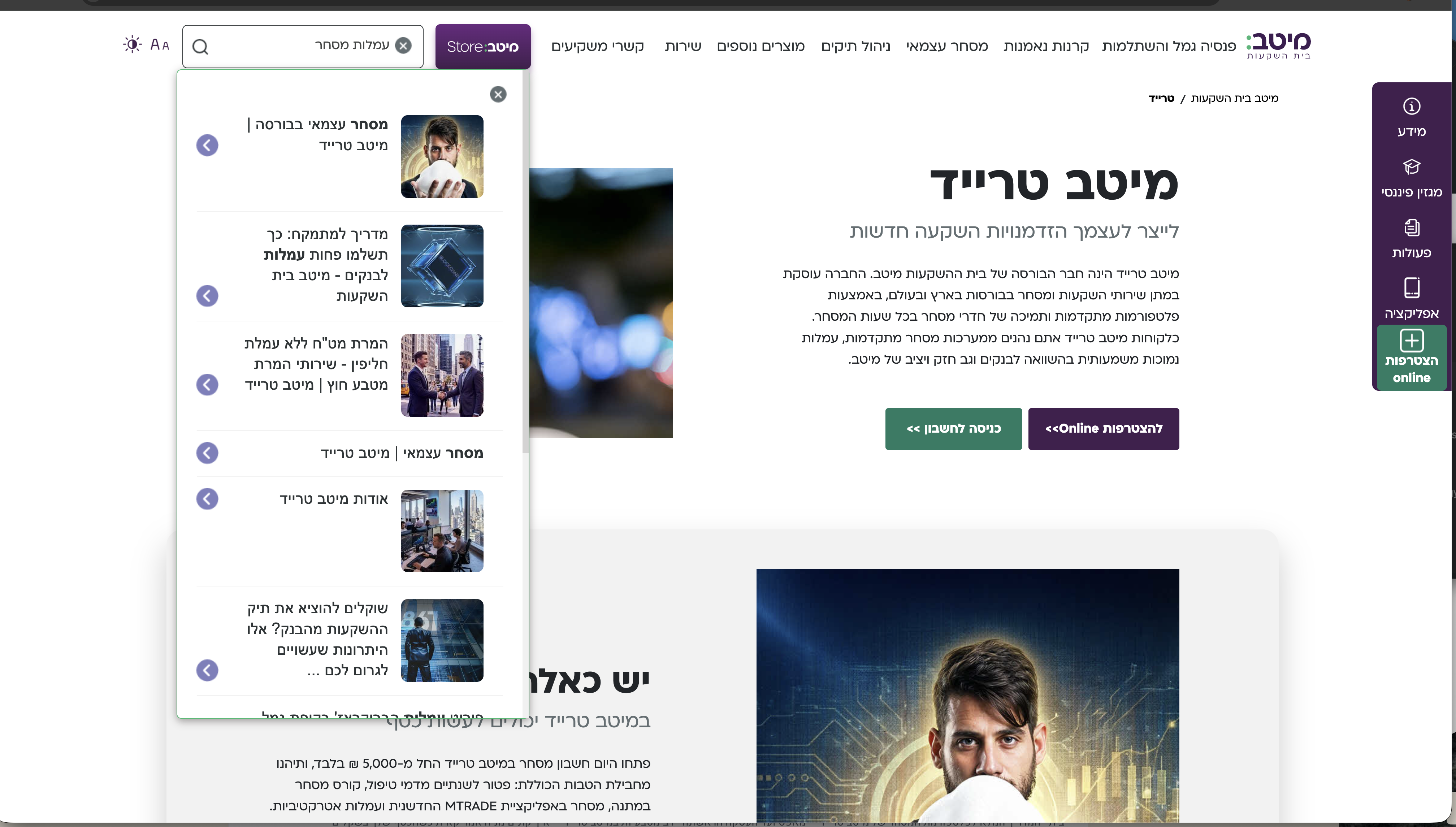Open the arrow for שוקלים להוציא את תיק result
The height and width of the screenshot is (827, 1456).
coord(207,671)
